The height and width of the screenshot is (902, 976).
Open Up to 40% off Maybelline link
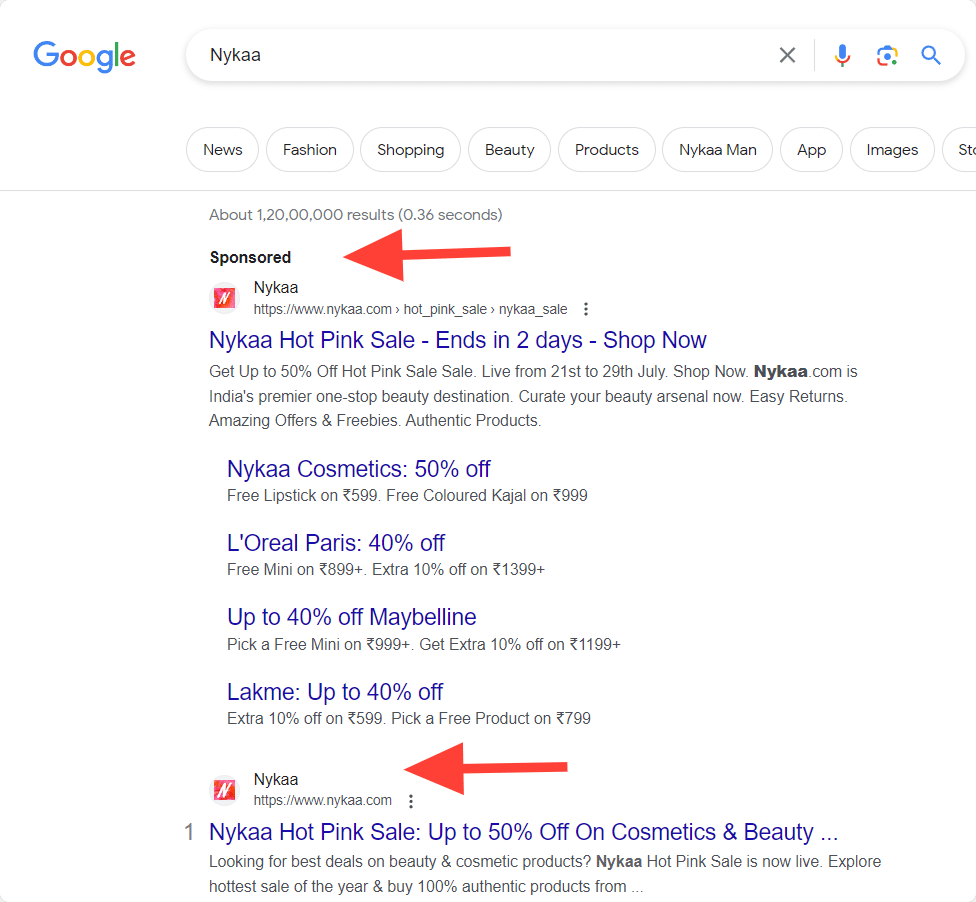[351, 617]
